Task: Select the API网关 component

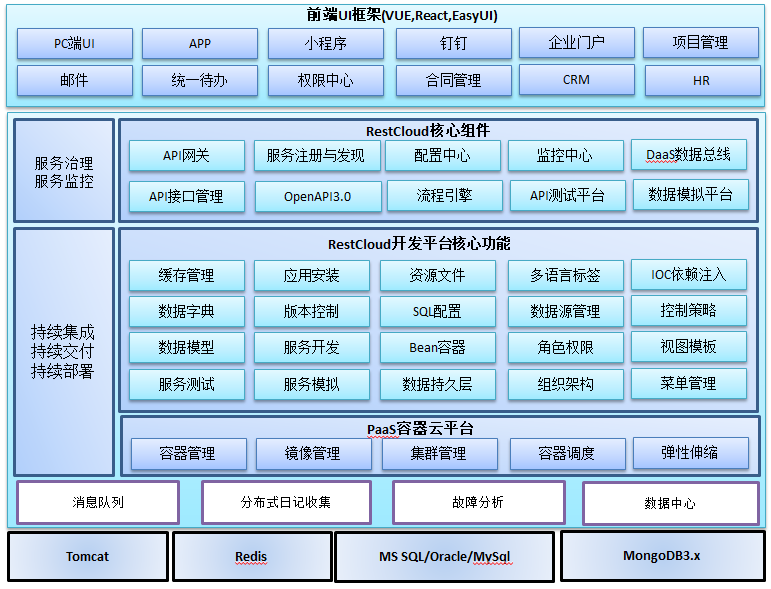Action: coord(186,156)
